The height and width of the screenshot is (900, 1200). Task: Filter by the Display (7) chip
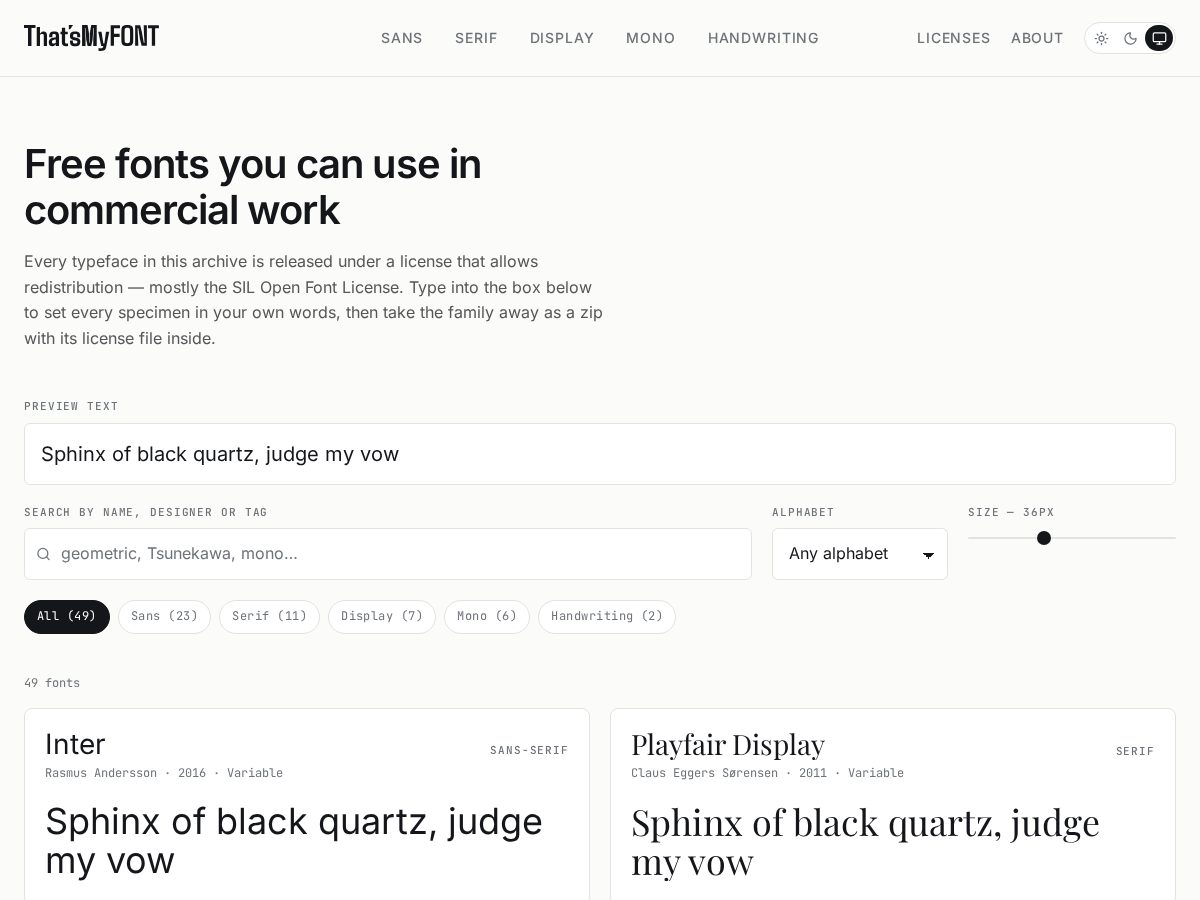coord(382,616)
